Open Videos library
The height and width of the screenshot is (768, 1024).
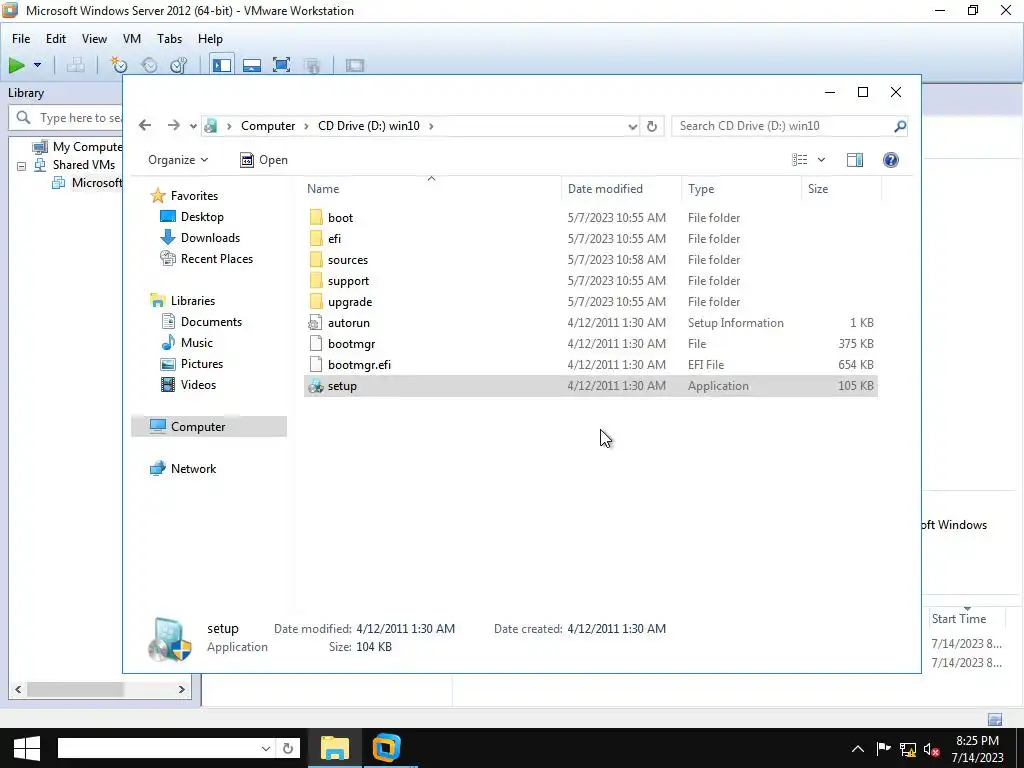click(x=188, y=385)
